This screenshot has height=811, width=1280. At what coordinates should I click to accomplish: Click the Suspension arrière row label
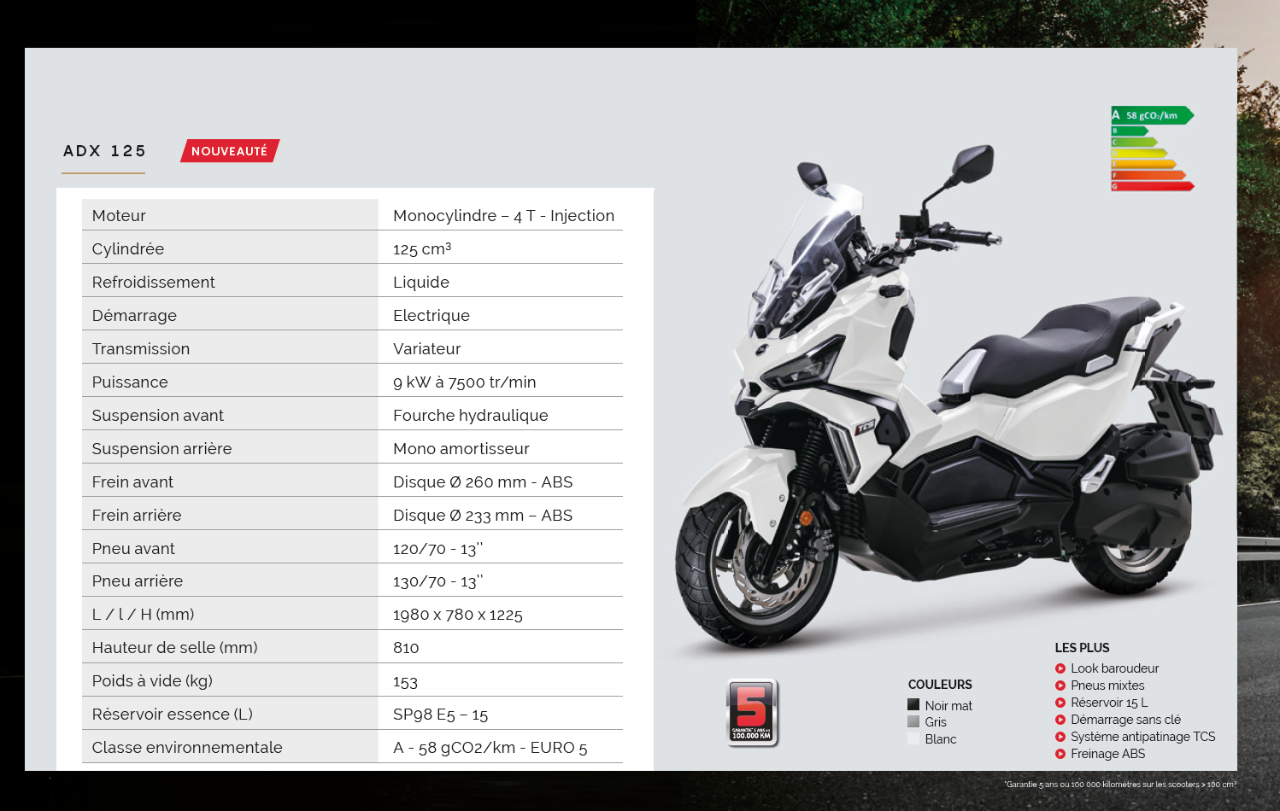click(x=162, y=448)
